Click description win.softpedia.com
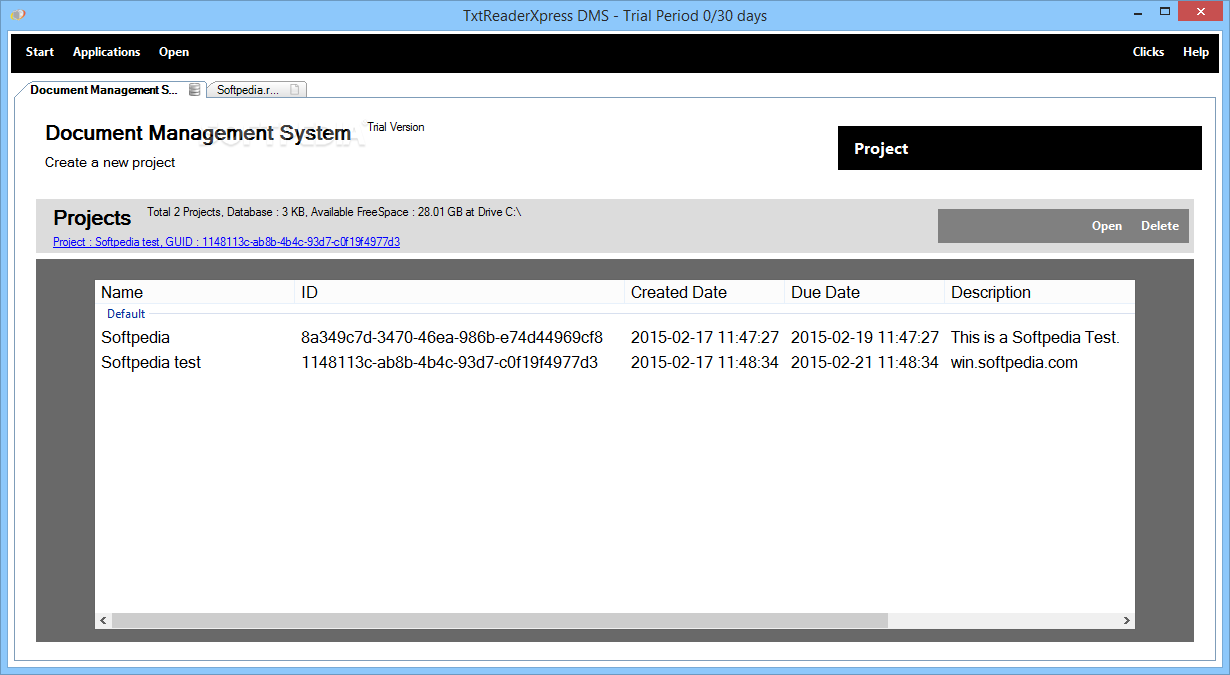 1014,363
